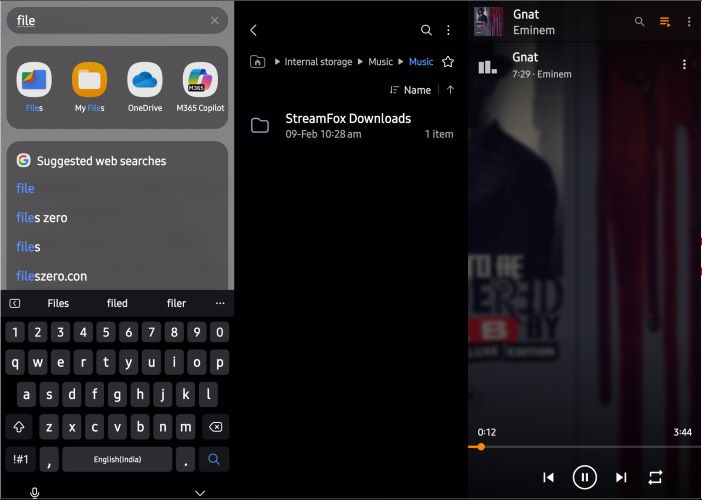Navigate to first Music breadcrumb folder
702x500 pixels.
[x=381, y=62]
